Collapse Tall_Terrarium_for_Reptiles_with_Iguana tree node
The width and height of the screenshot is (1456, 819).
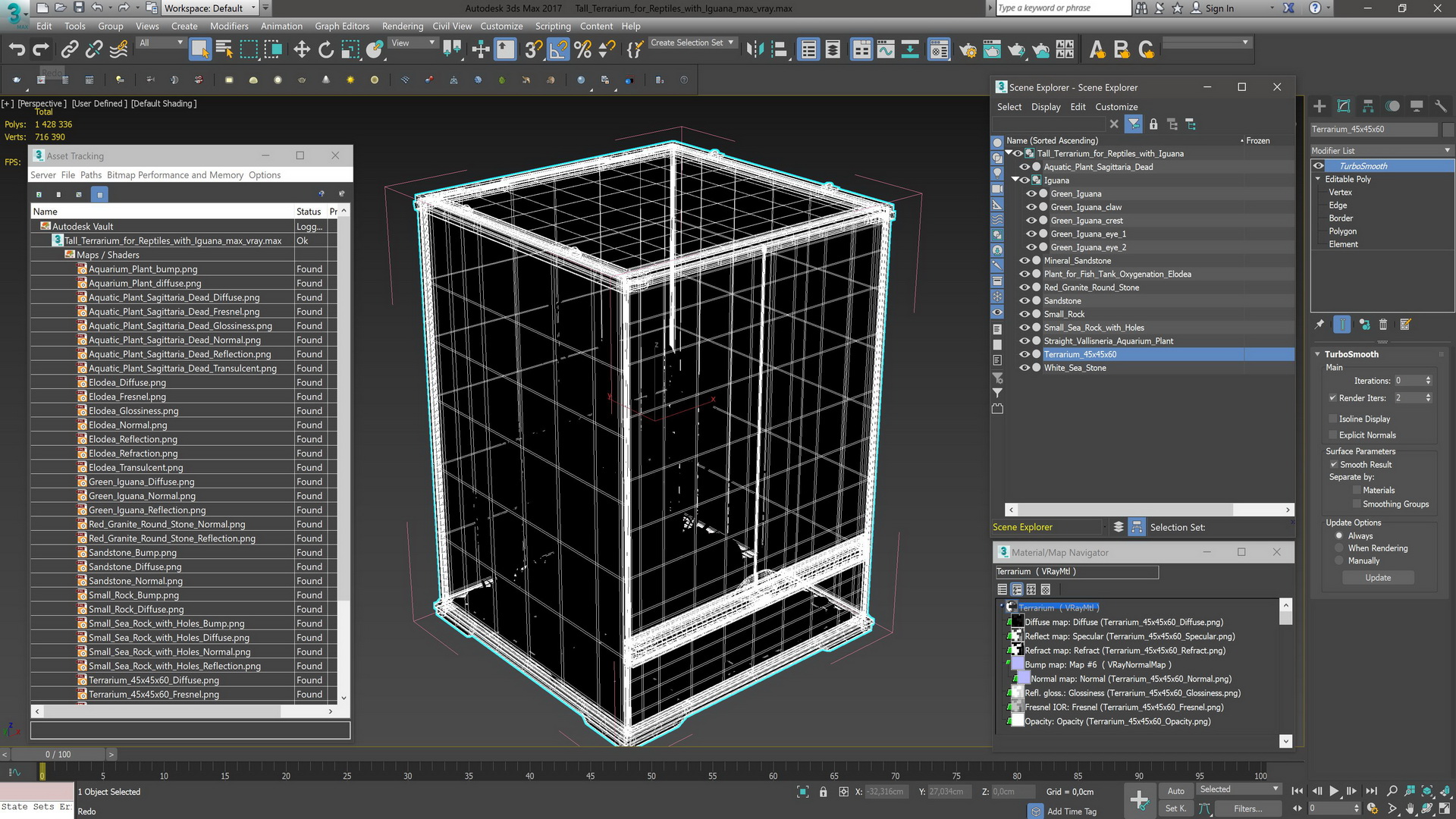[1009, 153]
